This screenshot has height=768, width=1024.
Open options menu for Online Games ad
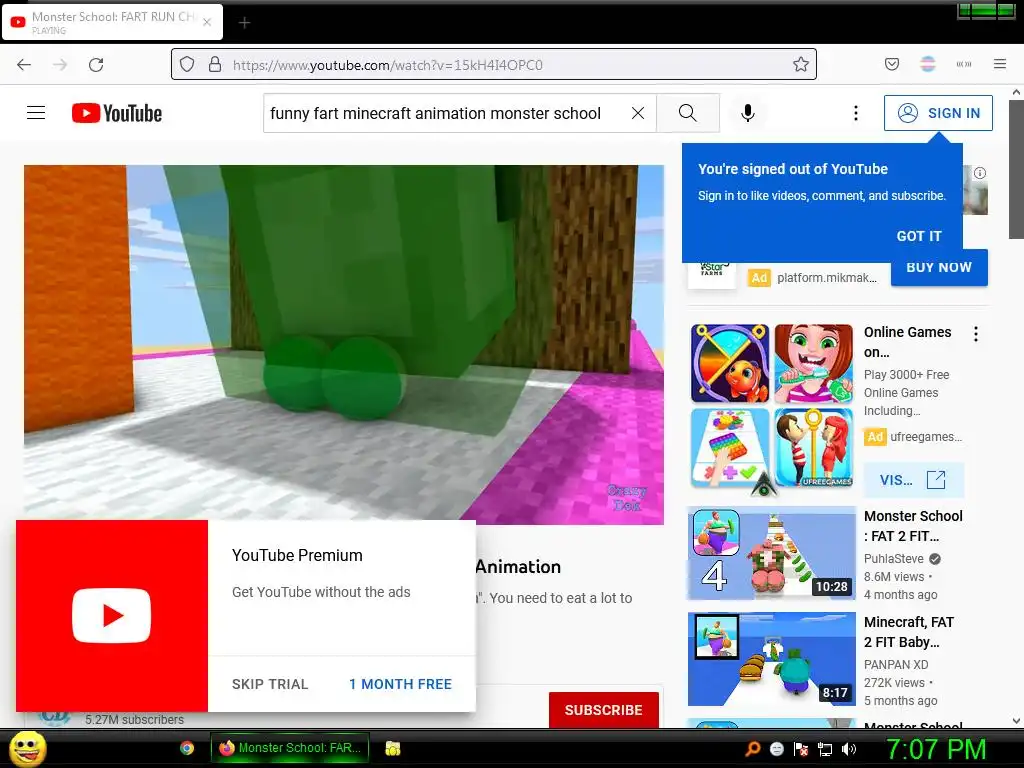976,334
